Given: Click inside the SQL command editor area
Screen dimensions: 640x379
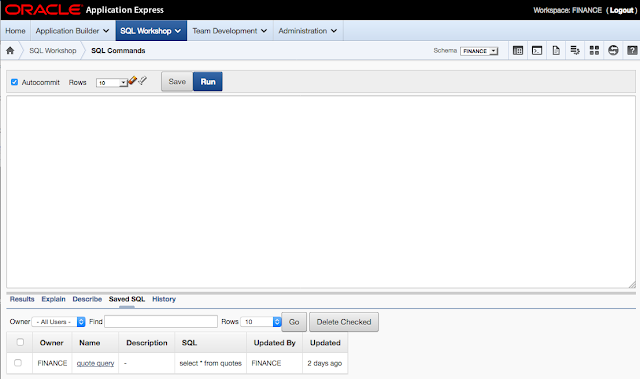Looking at the screenshot, I should click(x=321, y=192).
